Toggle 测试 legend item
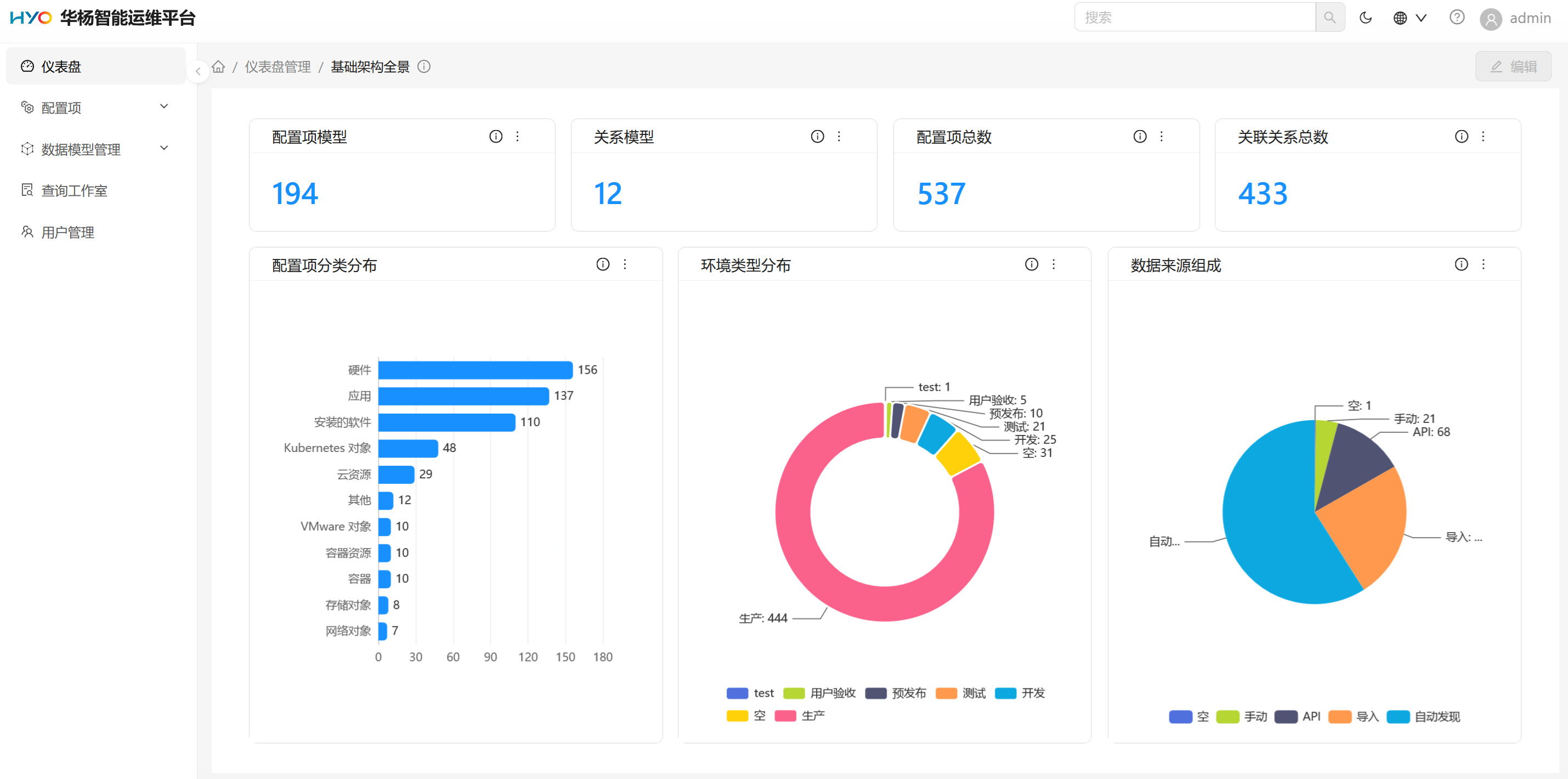The height and width of the screenshot is (779, 1568). coord(960,693)
